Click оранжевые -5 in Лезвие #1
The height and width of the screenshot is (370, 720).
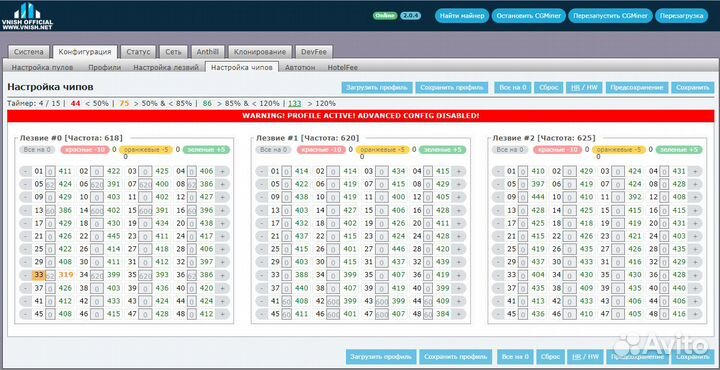pyautogui.click(x=382, y=150)
